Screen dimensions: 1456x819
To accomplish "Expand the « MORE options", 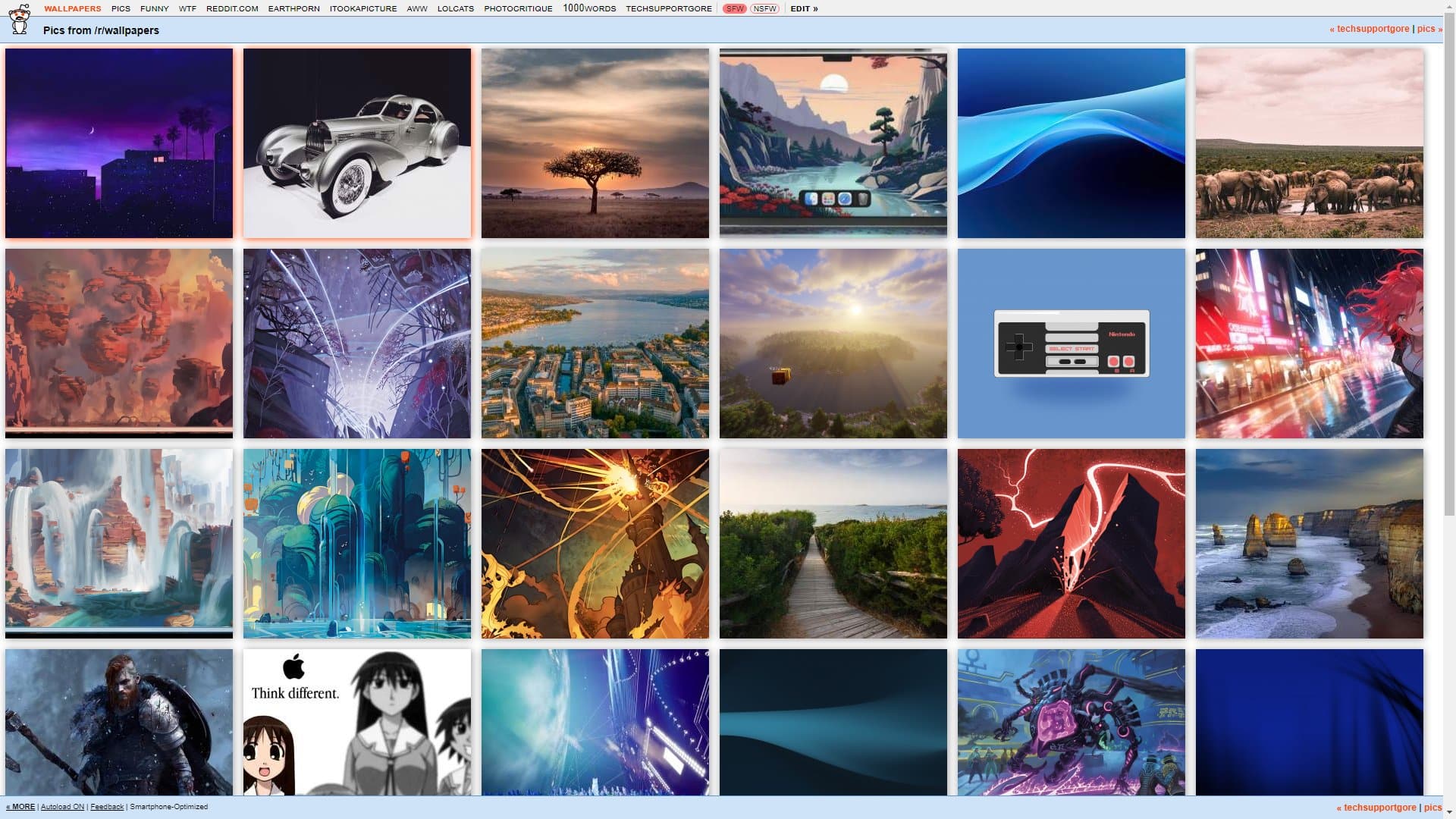I will [x=20, y=807].
